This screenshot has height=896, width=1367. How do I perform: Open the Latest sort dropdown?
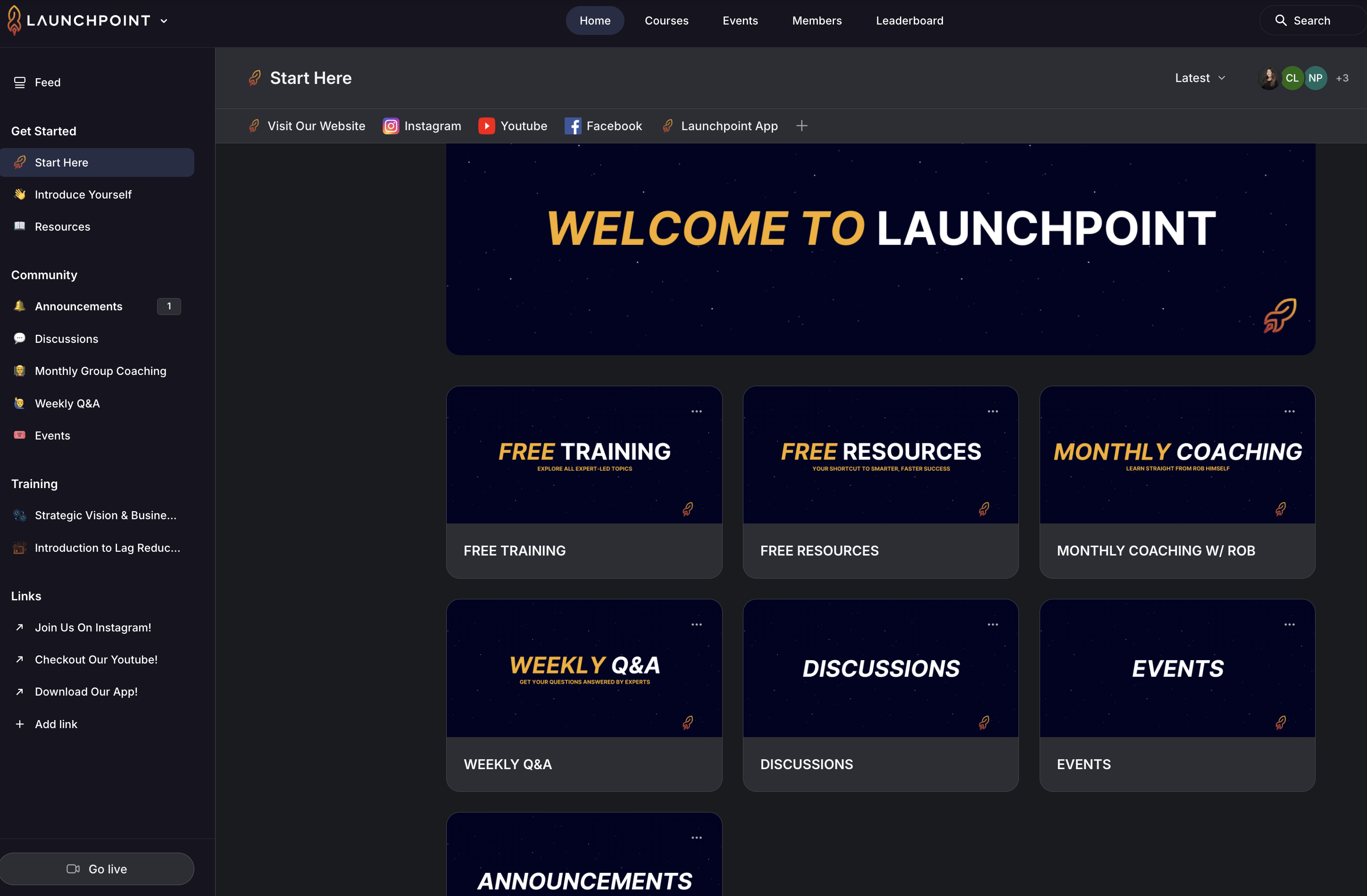[x=1200, y=78]
